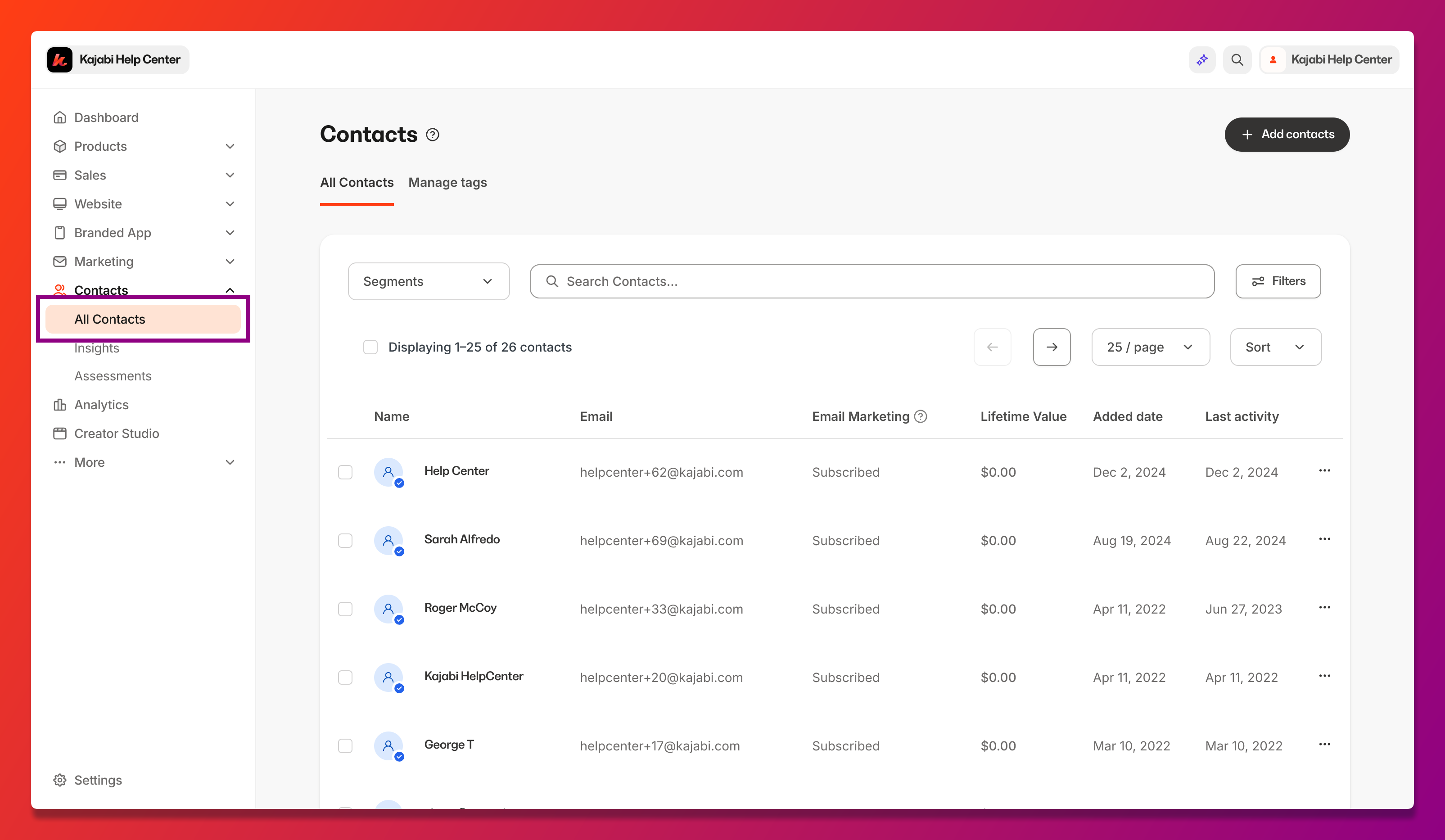Open actions menu for George T row
The height and width of the screenshot is (840, 1445).
point(1324,744)
